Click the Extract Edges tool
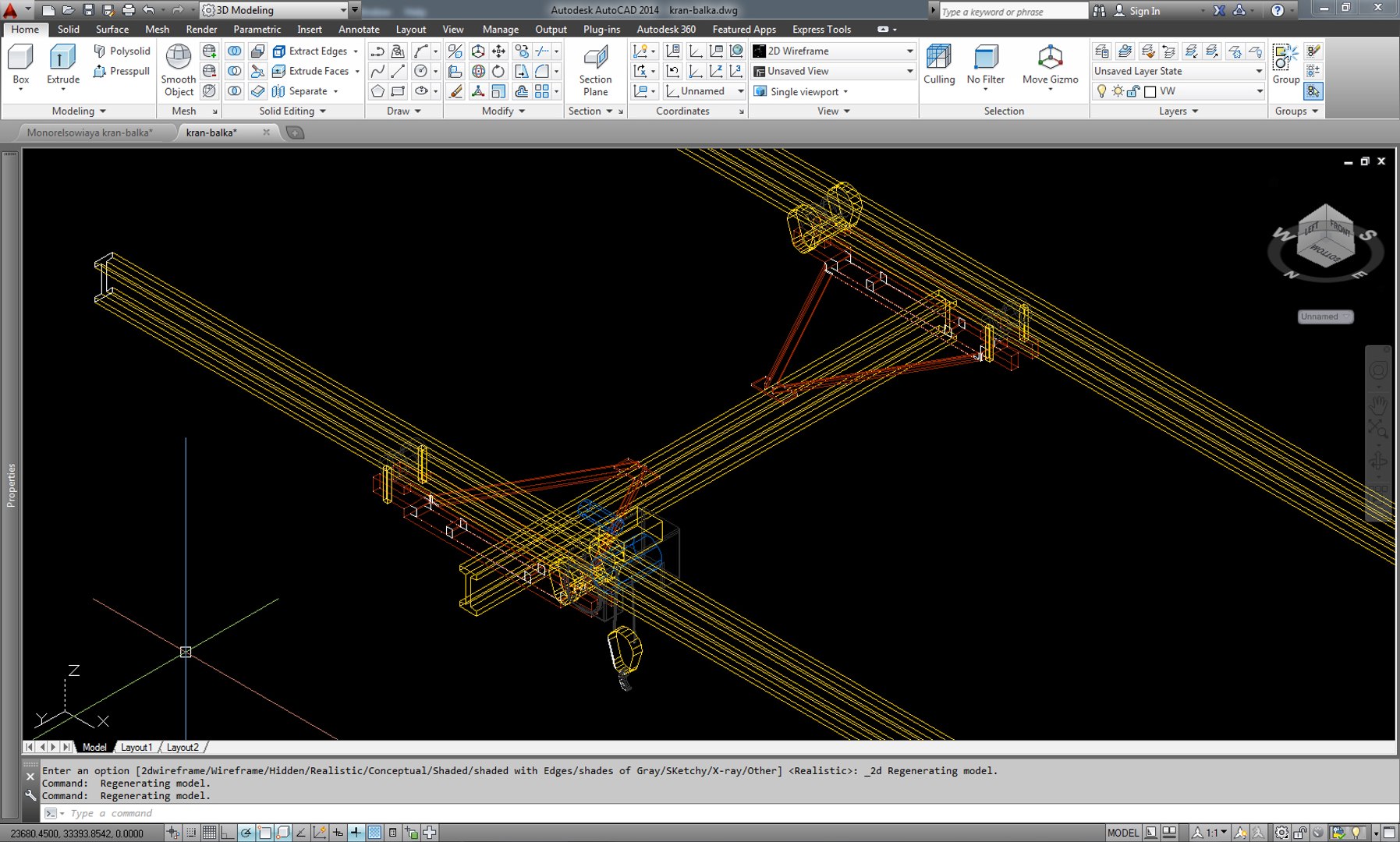The height and width of the screenshot is (842, 1400). 310,51
